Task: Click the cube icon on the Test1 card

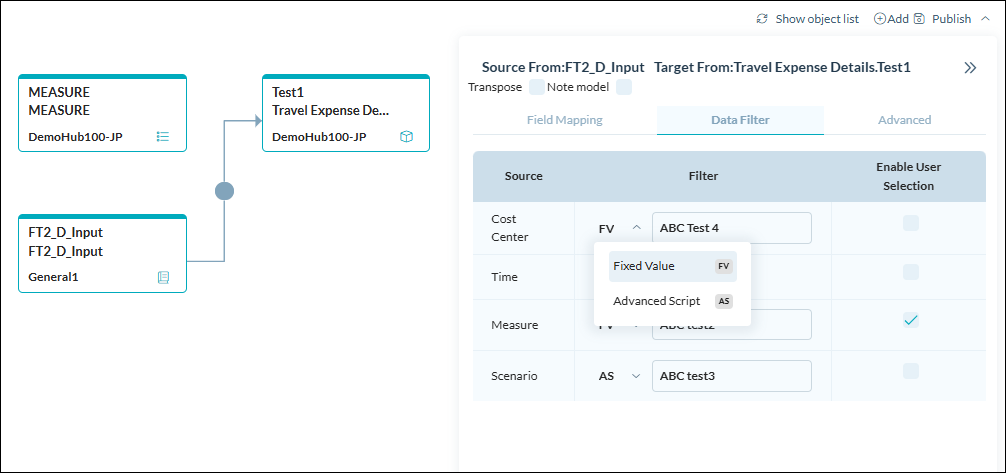Action: point(406,137)
